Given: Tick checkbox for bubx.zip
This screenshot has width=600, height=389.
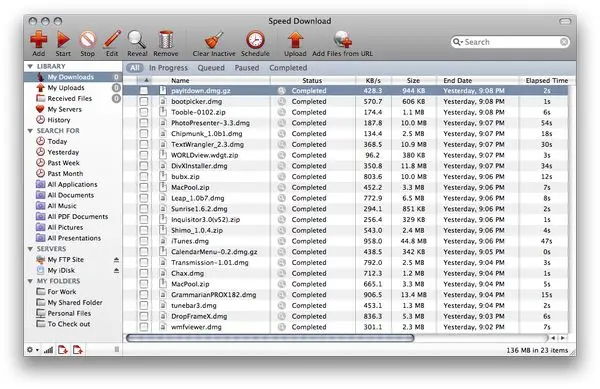Looking at the screenshot, I should 143,176.
